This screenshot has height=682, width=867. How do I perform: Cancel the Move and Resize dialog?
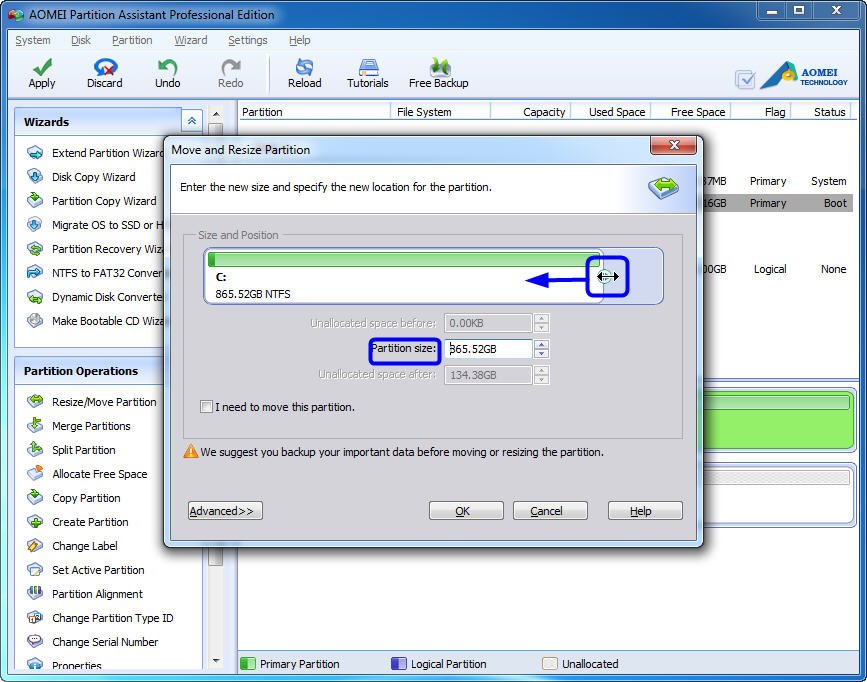(x=550, y=511)
